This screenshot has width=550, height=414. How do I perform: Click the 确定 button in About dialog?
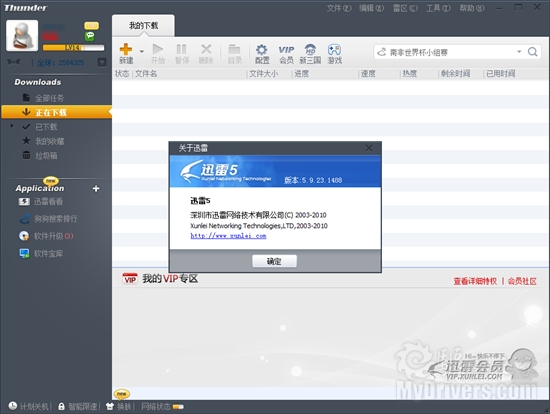click(274, 261)
